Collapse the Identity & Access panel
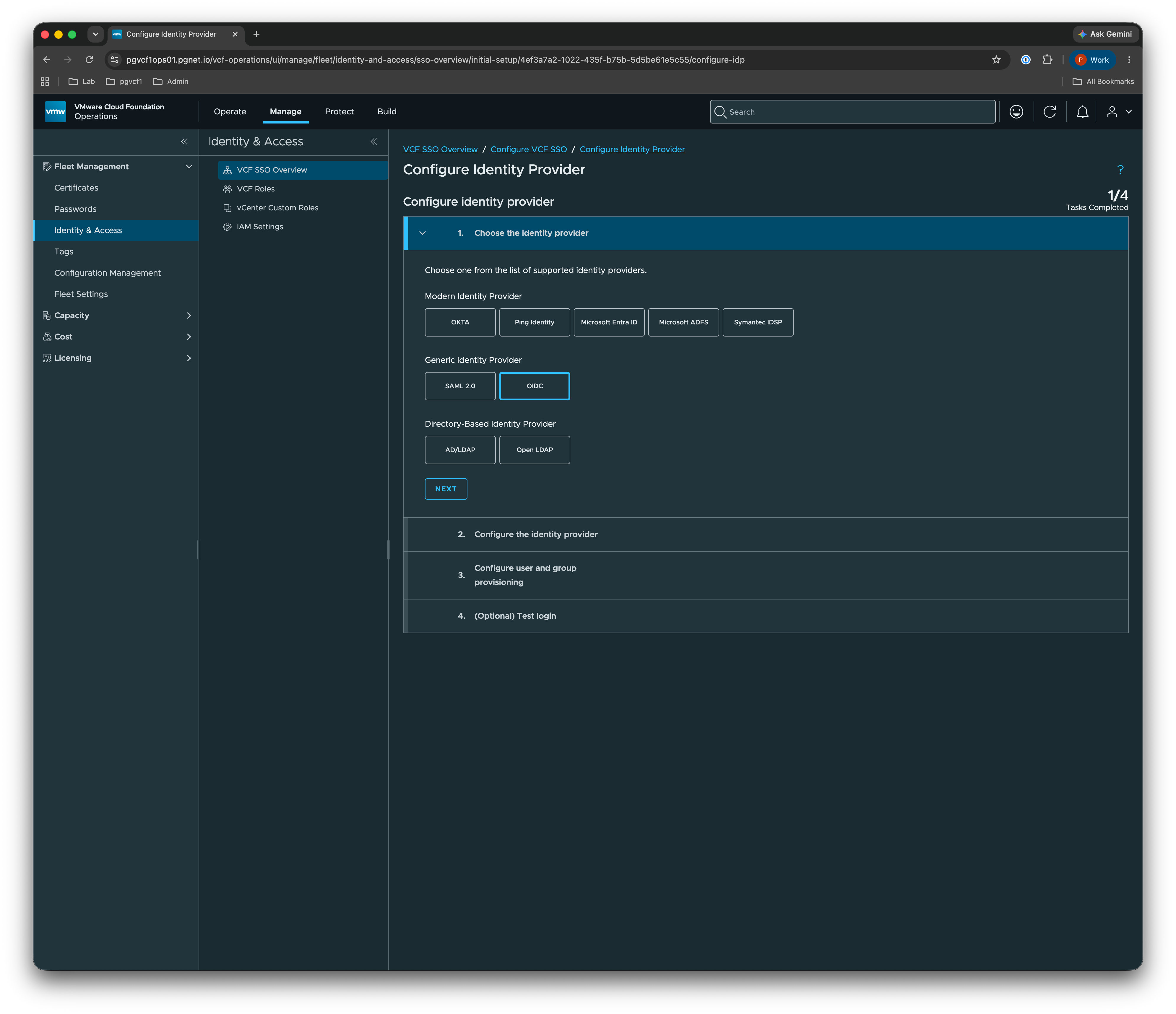Screen dimensions: 1176x1014 pos(373,141)
